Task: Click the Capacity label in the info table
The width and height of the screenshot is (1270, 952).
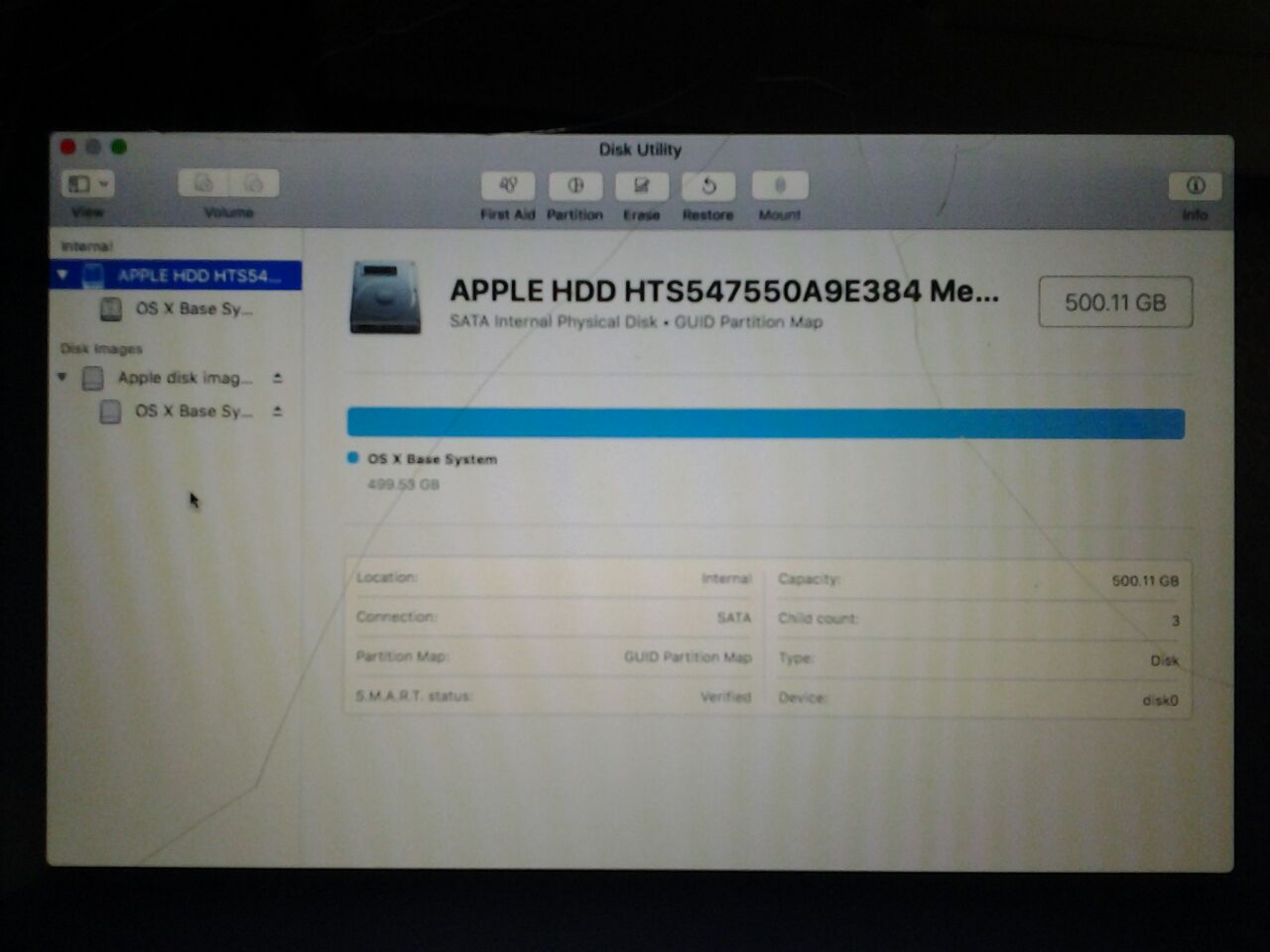Action: (810, 579)
